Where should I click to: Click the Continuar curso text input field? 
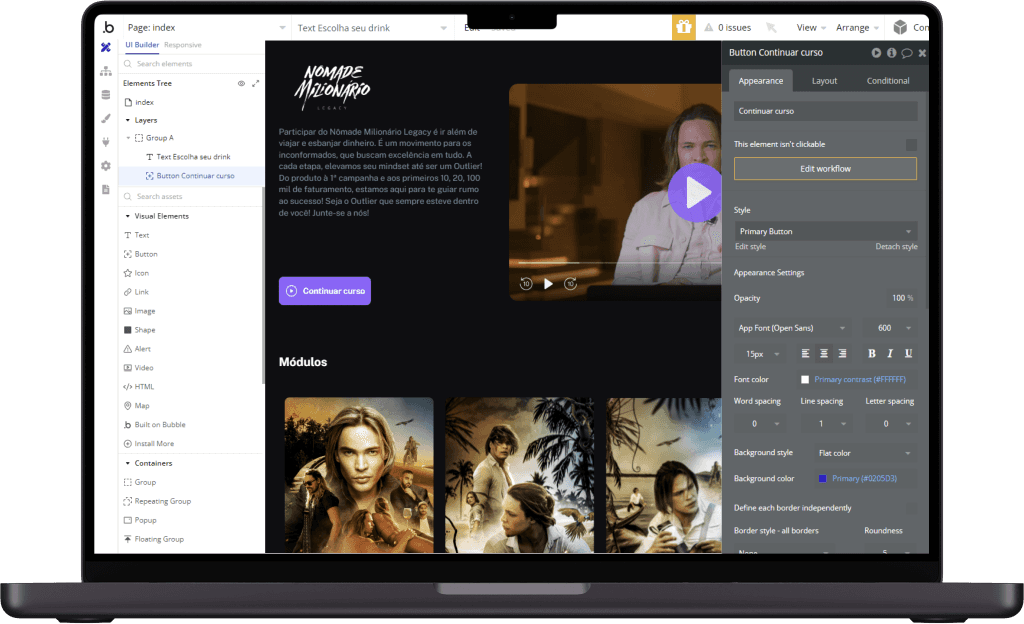point(825,111)
